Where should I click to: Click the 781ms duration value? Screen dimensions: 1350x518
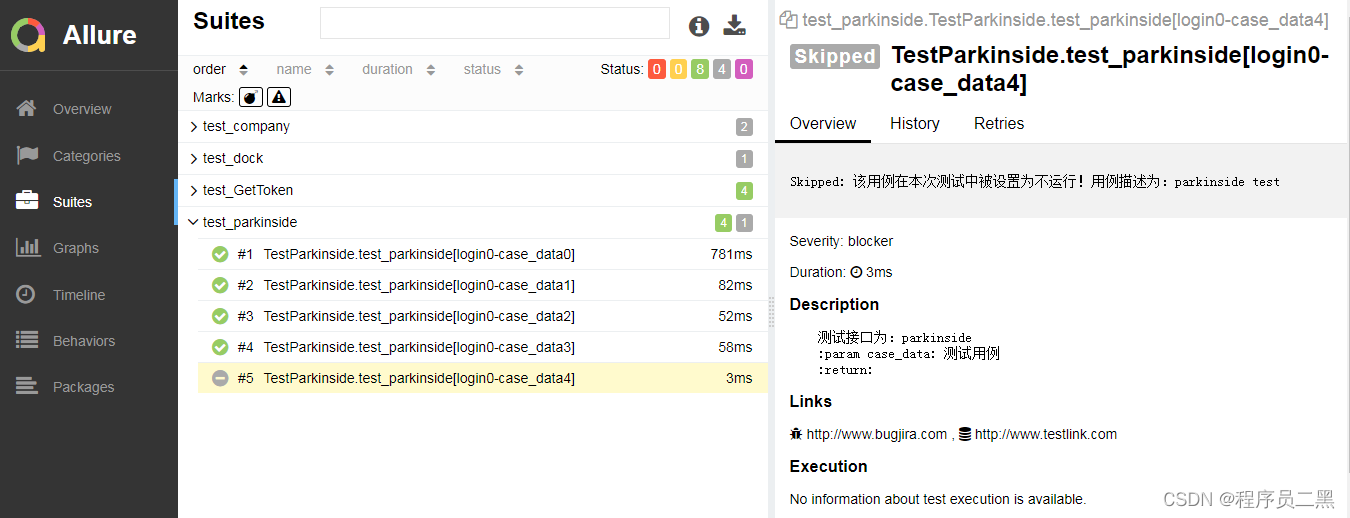[731, 254]
